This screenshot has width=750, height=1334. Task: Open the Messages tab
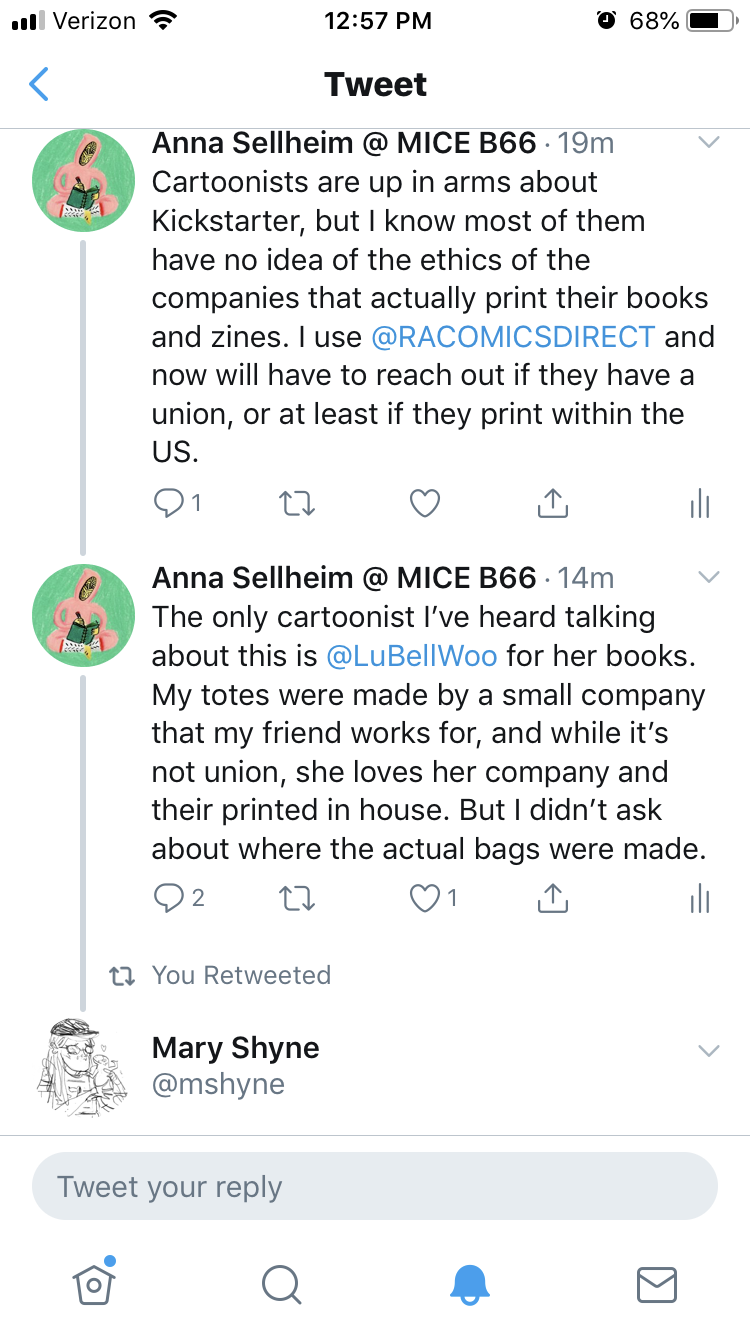pyautogui.click(x=657, y=1284)
